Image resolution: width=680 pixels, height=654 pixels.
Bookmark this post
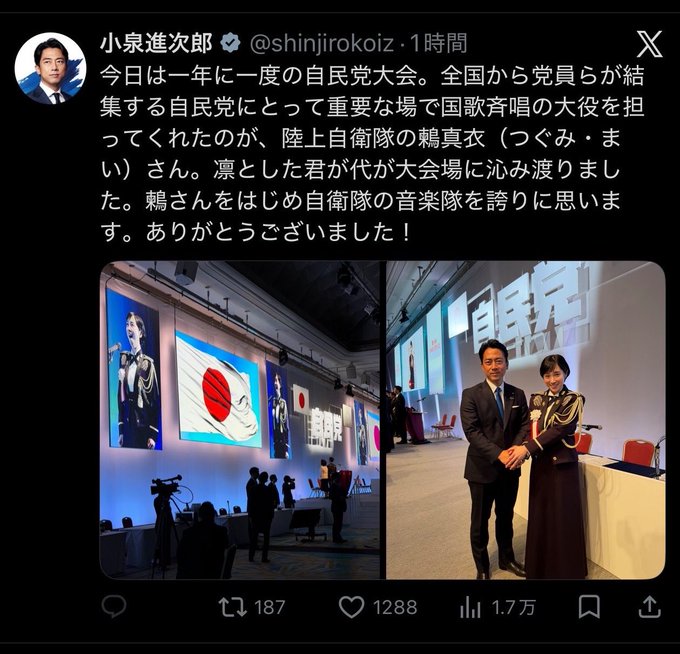589,607
